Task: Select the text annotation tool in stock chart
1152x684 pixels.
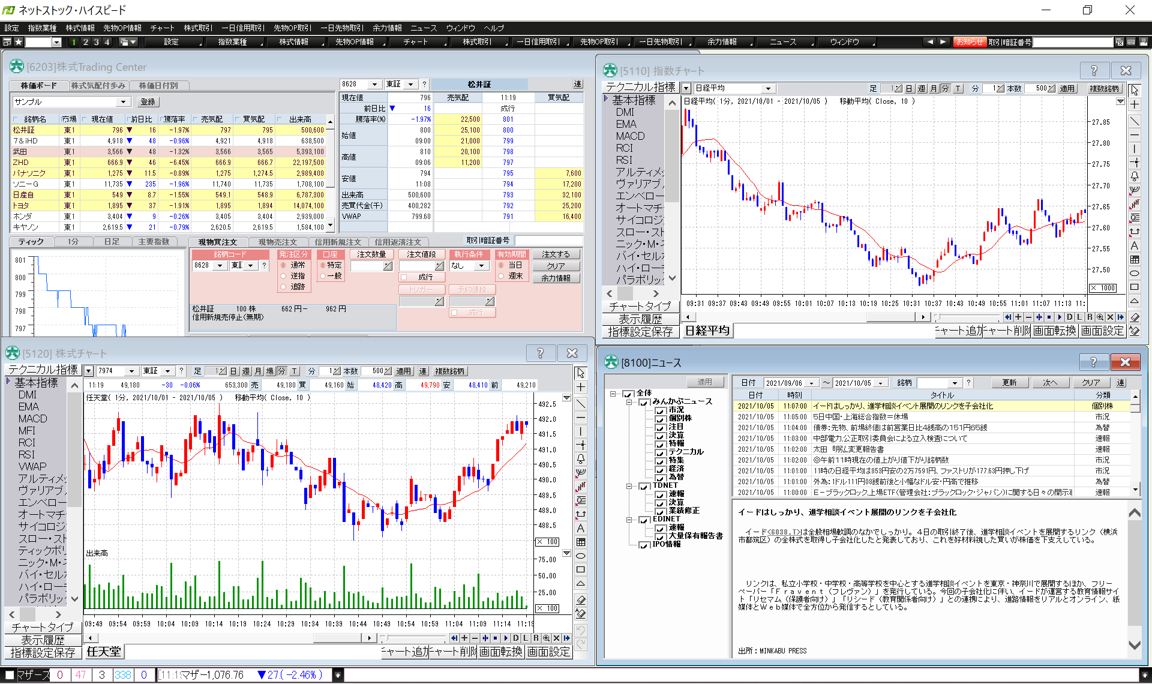Action: tap(581, 528)
